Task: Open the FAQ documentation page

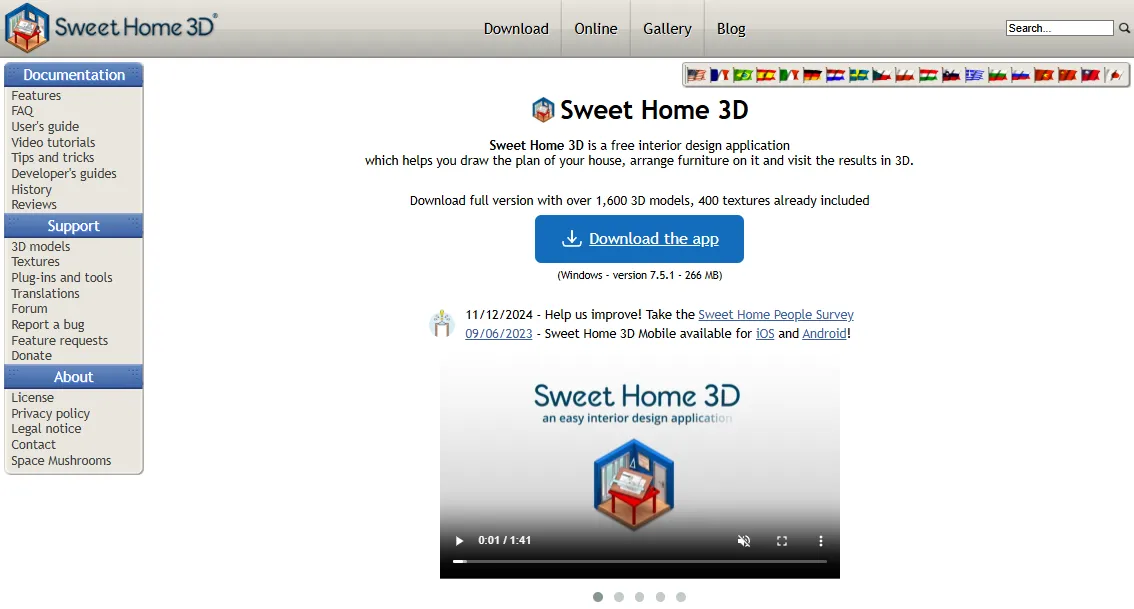Action: click(22, 110)
